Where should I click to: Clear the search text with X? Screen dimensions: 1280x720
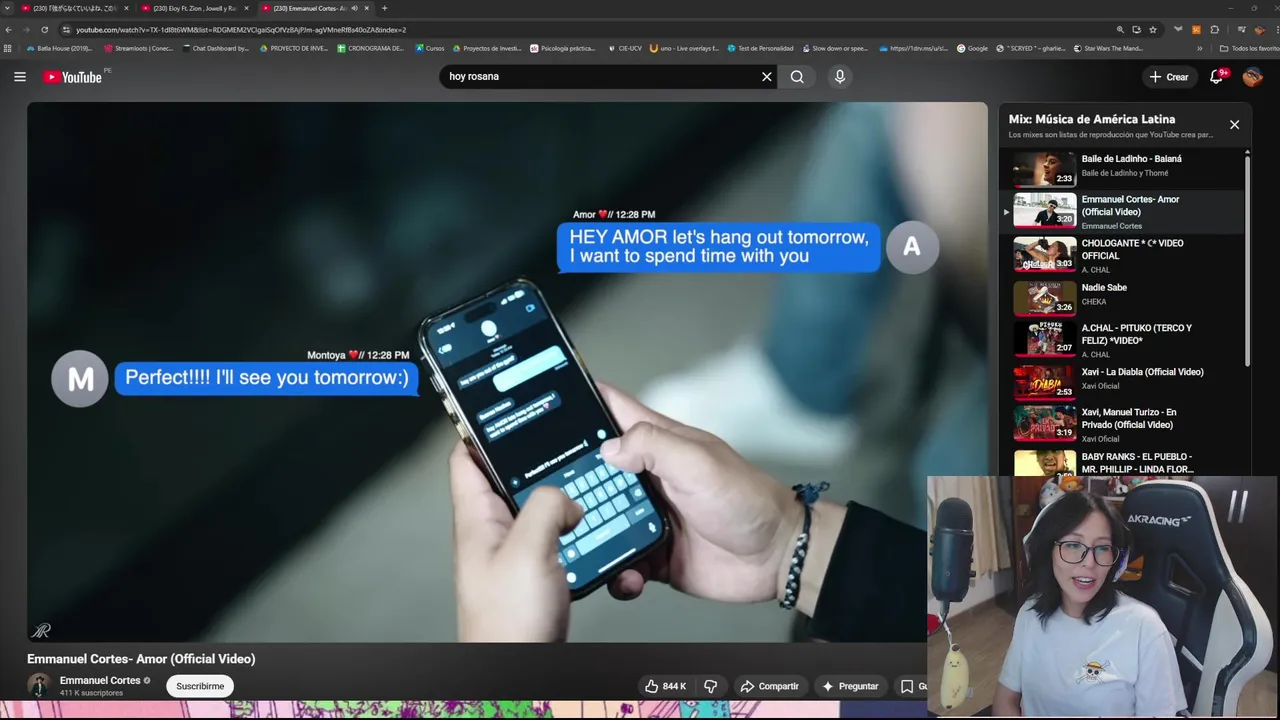tap(767, 77)
